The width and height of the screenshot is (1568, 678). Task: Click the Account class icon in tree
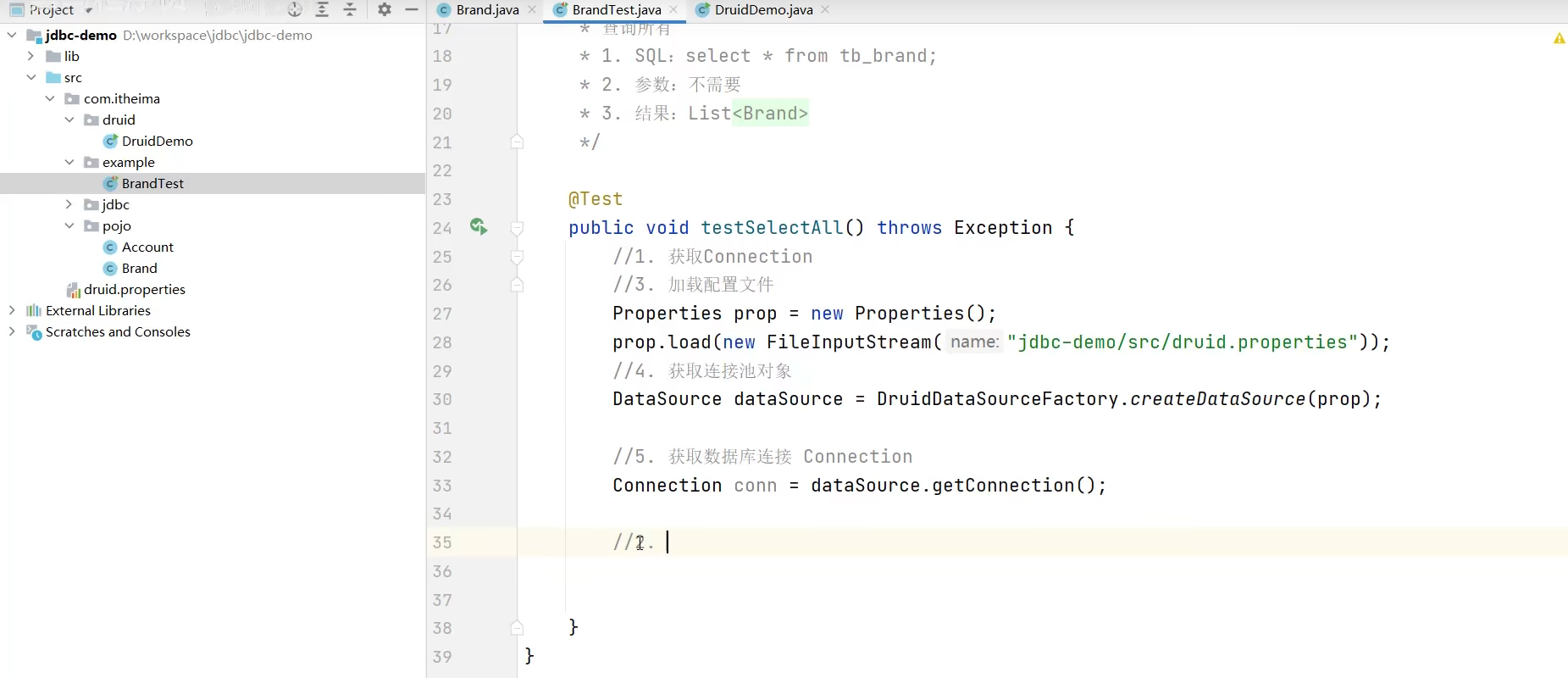[x=110, y=247]
